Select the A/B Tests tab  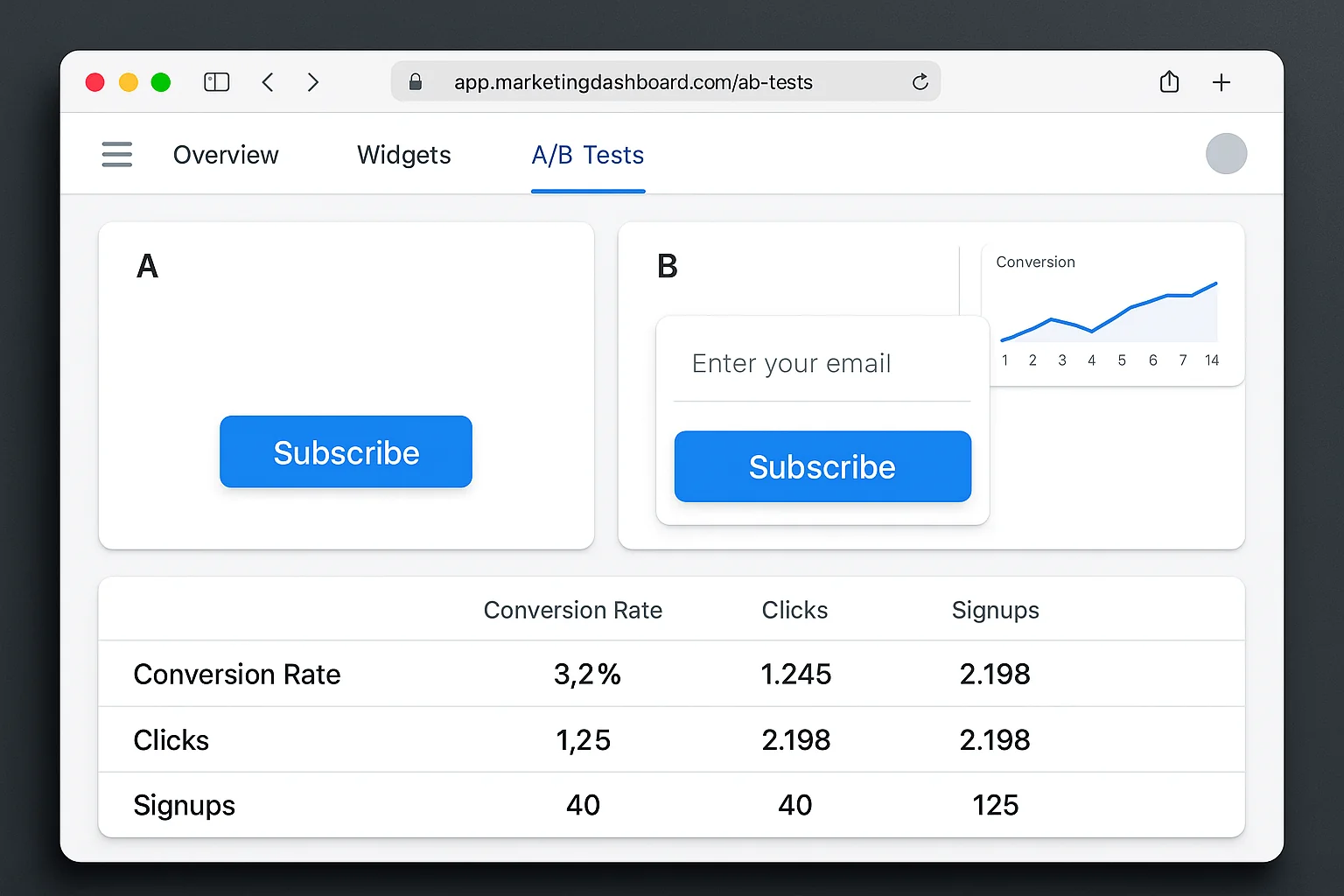587,155
